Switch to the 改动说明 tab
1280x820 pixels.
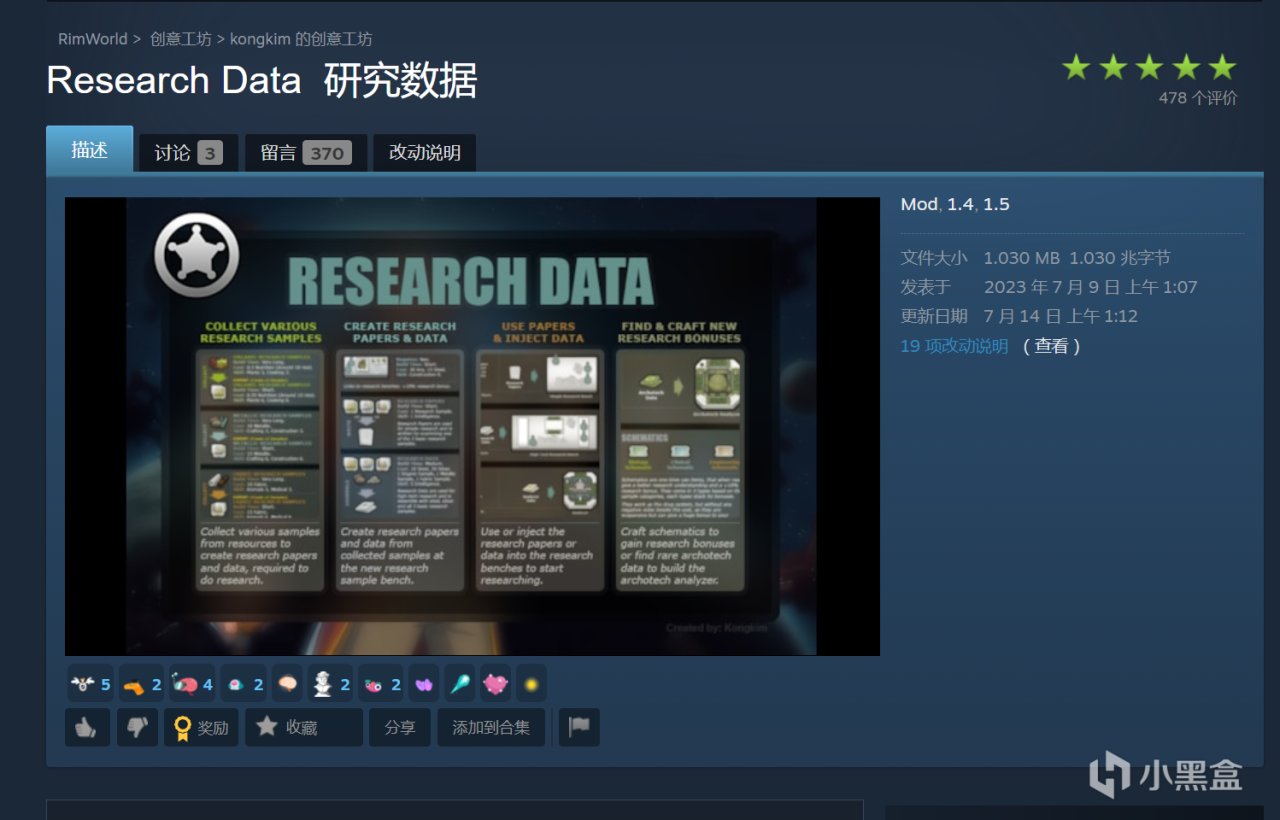[425, 153]
